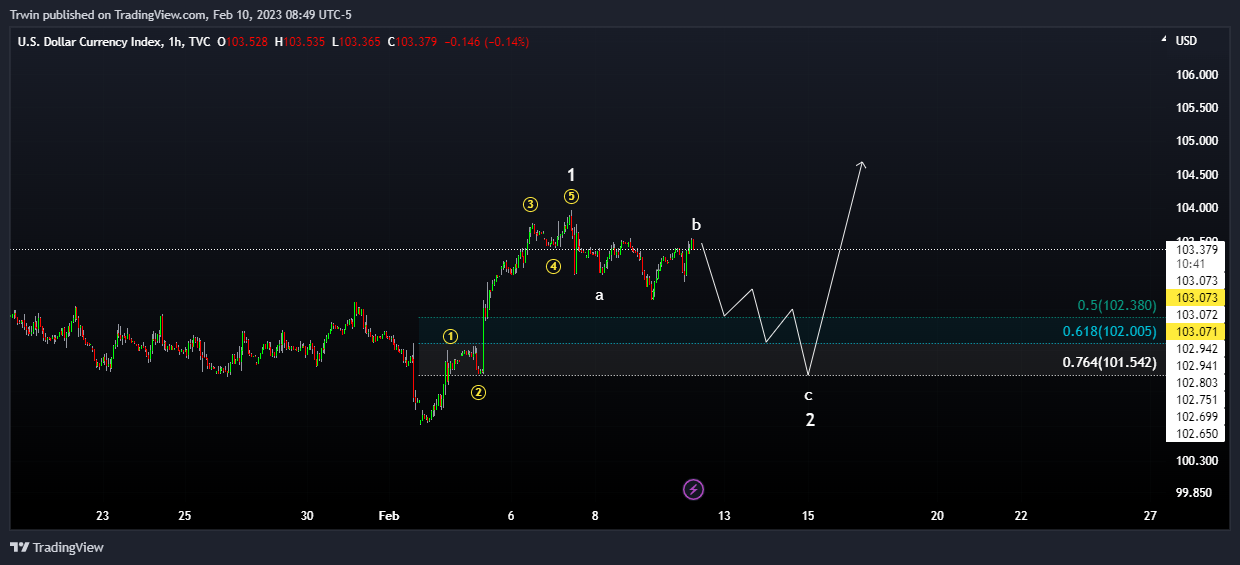
Task: Click the 105.000 price axis label
Action: coord(1197,141)
